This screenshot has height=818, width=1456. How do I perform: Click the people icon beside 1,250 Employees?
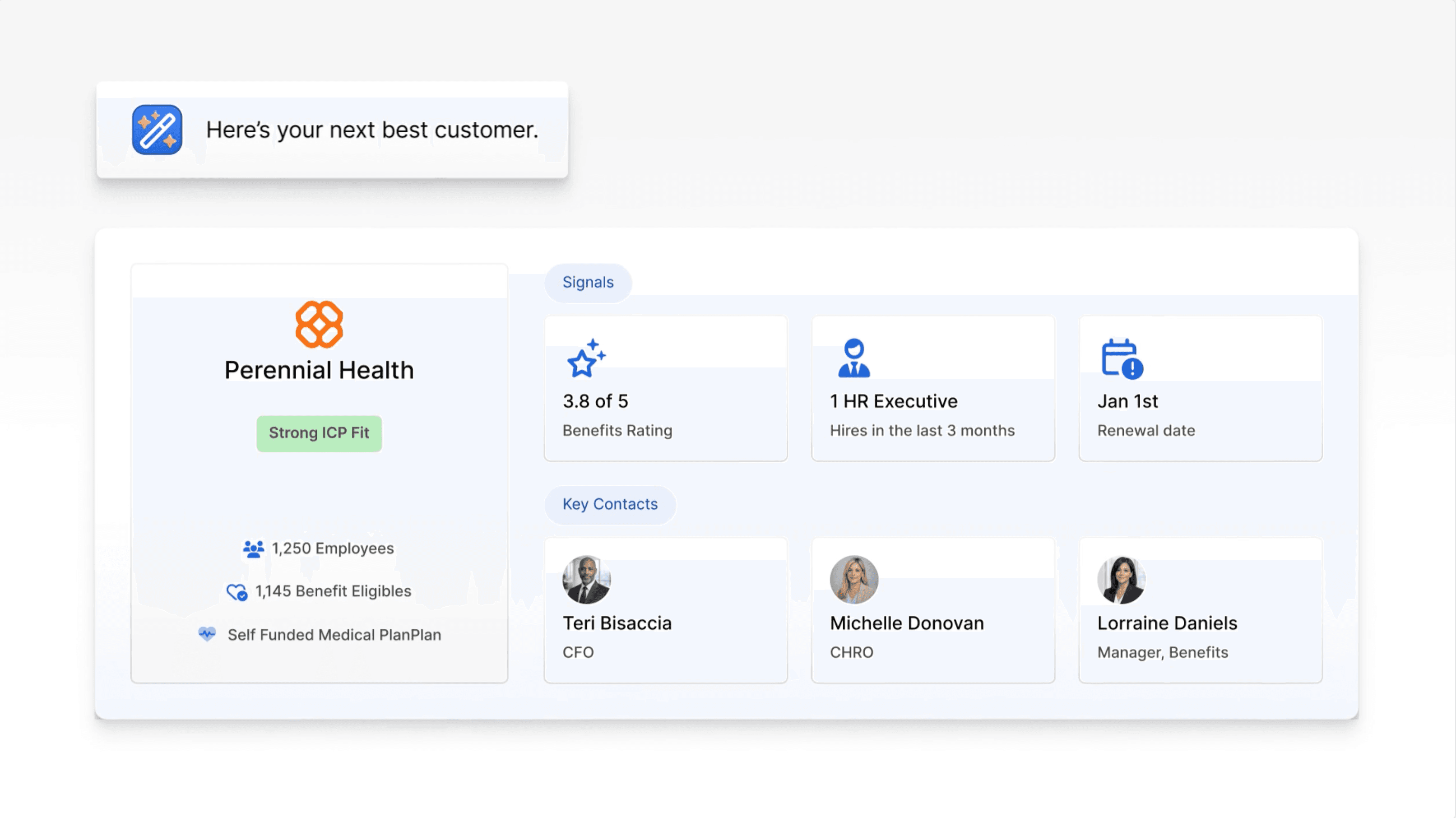coord(253,549)
